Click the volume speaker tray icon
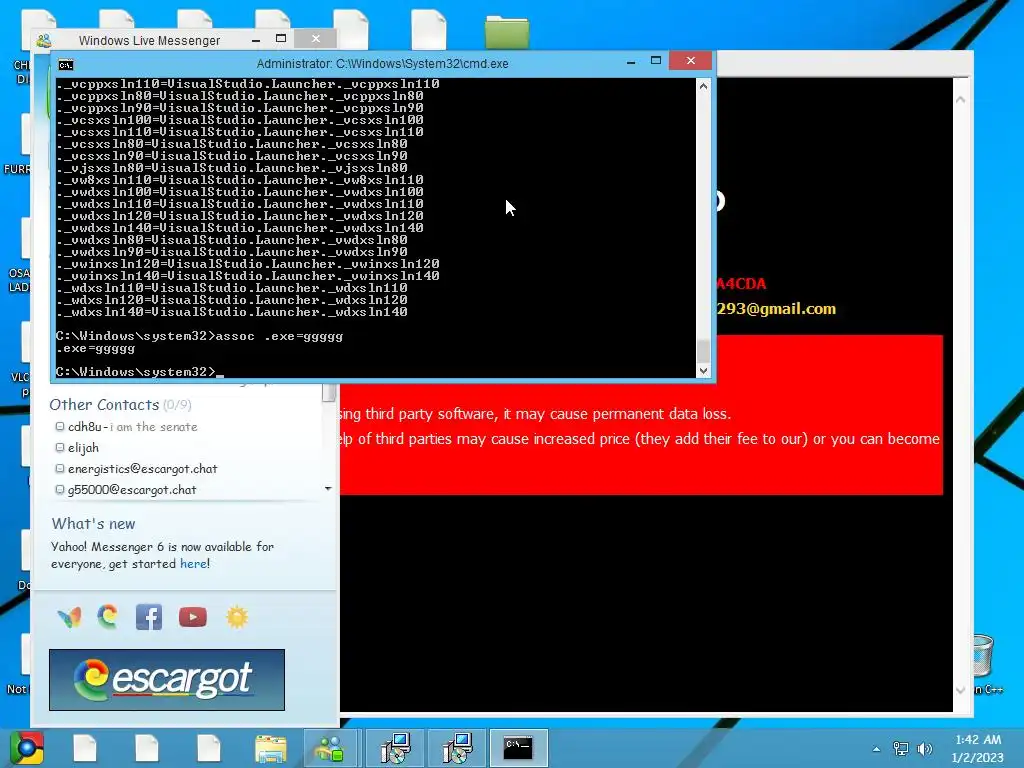Screen dimensions: 1024x768 click(925, 748)
